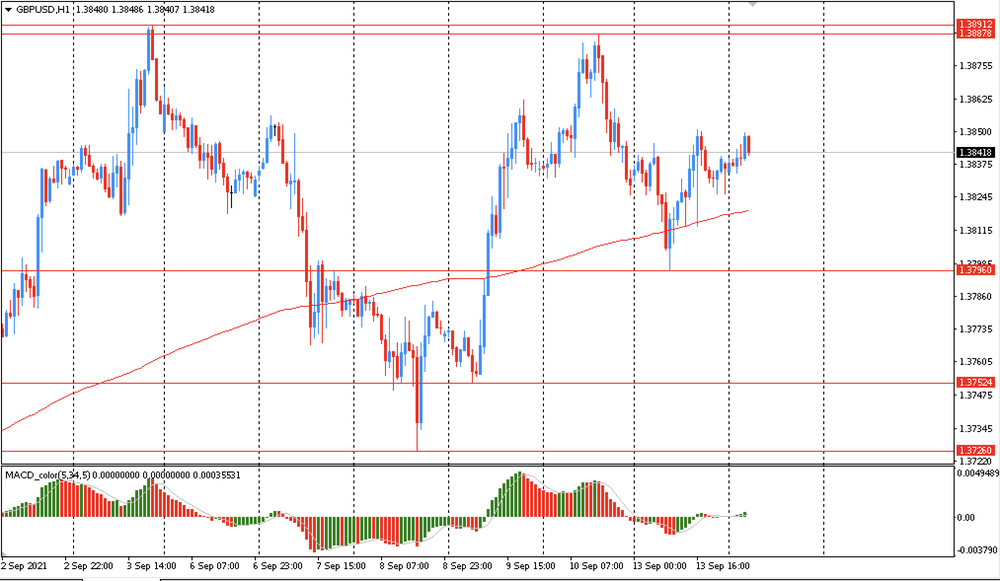Click the 8 Sep 23:00 time axis label
The height and width of the screenshot is (581, 1000).
click(x=467, y=566)
